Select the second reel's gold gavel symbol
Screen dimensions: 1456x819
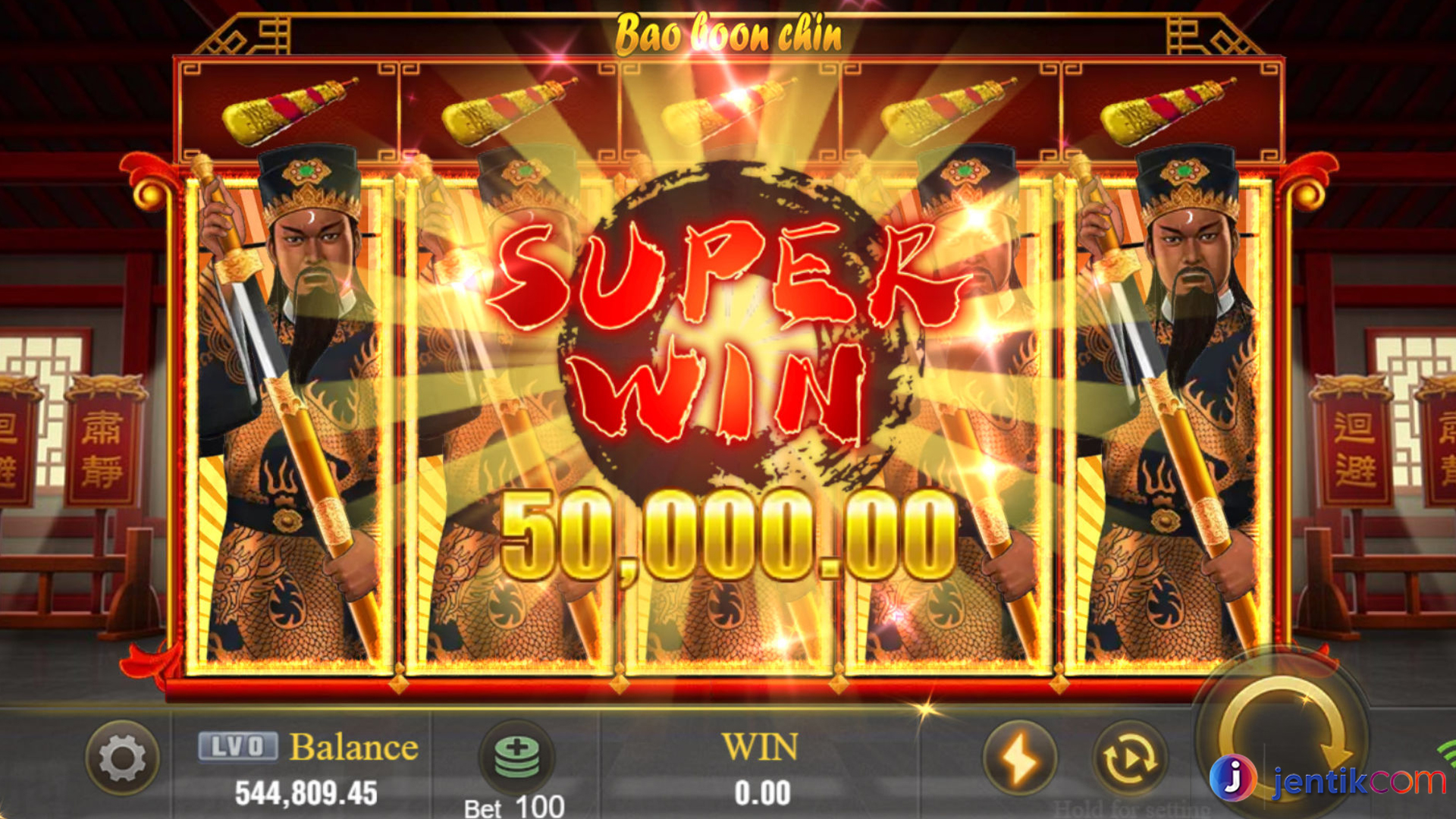[510, 111]
